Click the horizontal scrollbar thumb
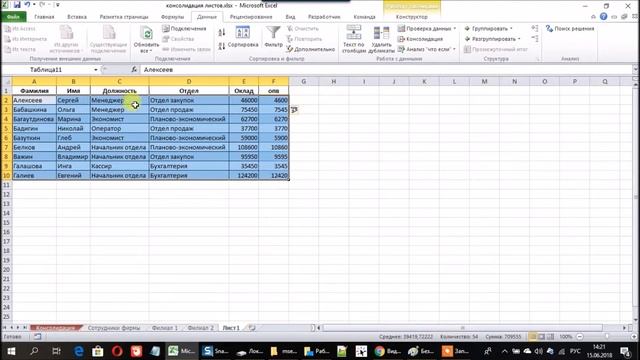Screen dimensions: 640x360 click(462, 328)
